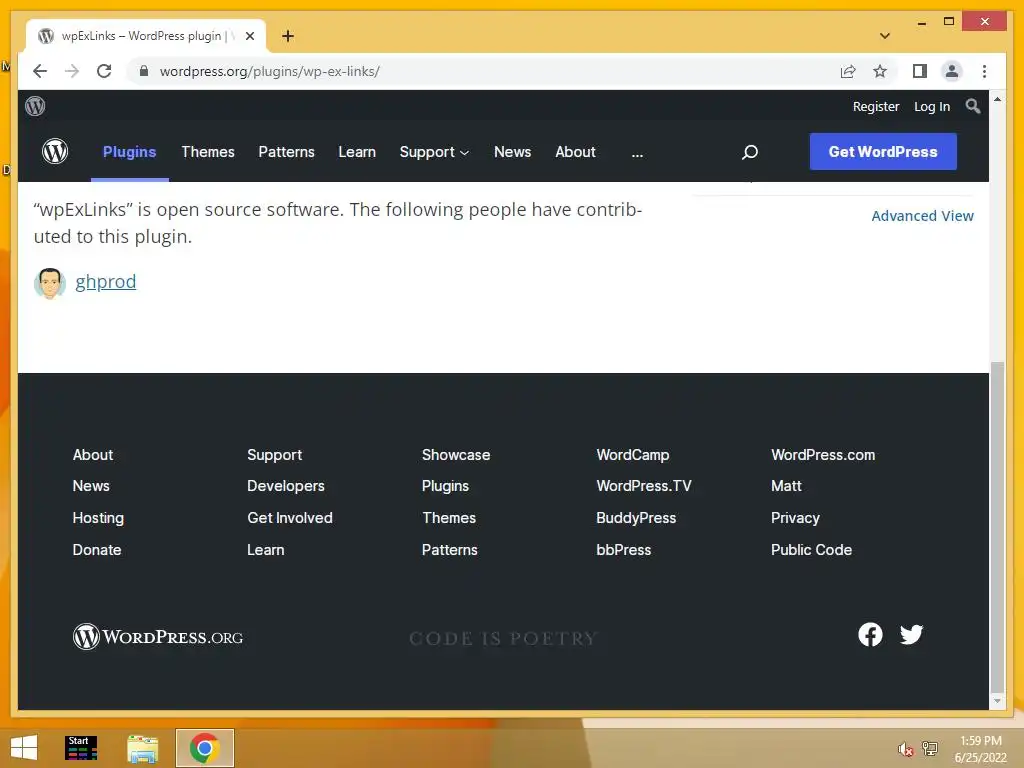Open the footer Public Code link
1024x768 pixels.
(x=811, y=550)
